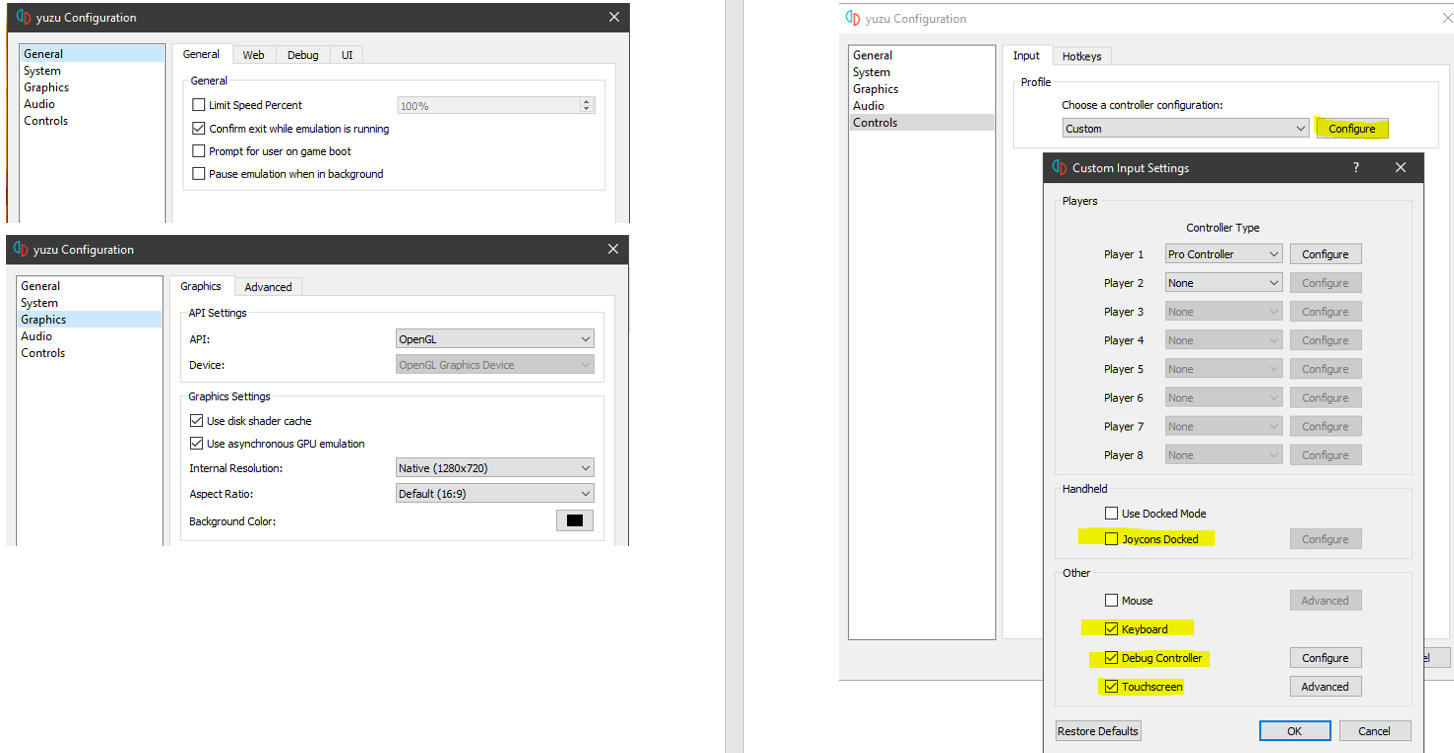
Task: Close the Custom Input Settings dialog
Action: pyautogui.click(x=1400, y=168)
